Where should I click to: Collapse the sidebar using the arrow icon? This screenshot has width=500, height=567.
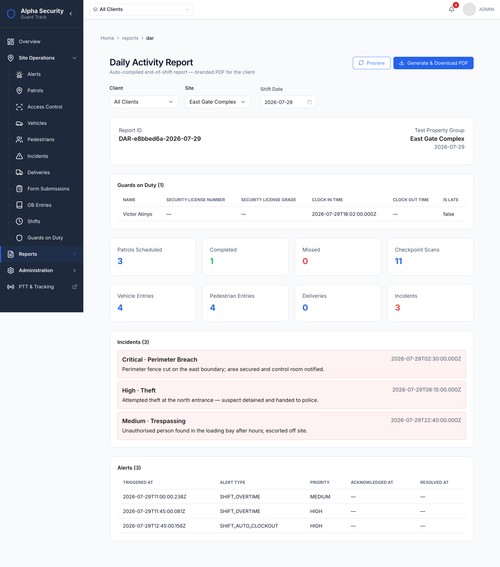pos(71,13)
